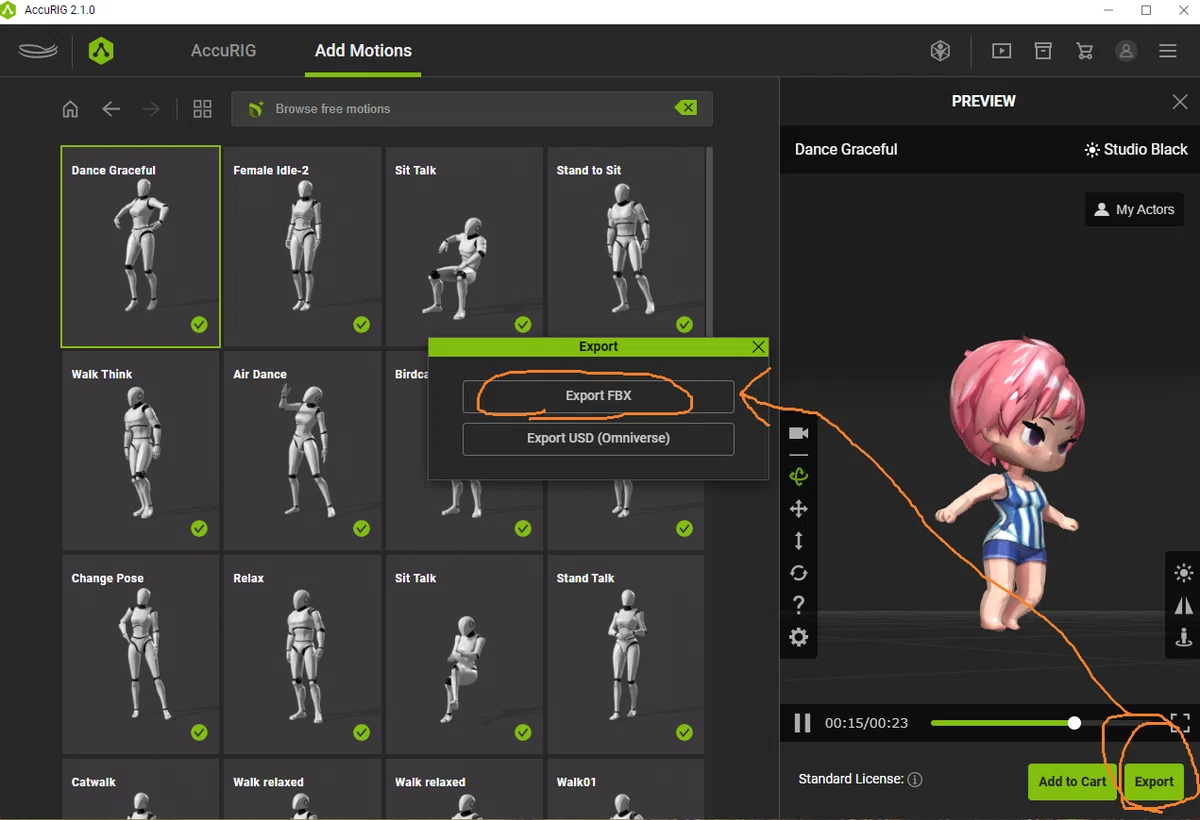The width and height of the screenshot is (1200, 820).
Task: Open the shopping cart icon in header
Action: (x=1084, y=51)
